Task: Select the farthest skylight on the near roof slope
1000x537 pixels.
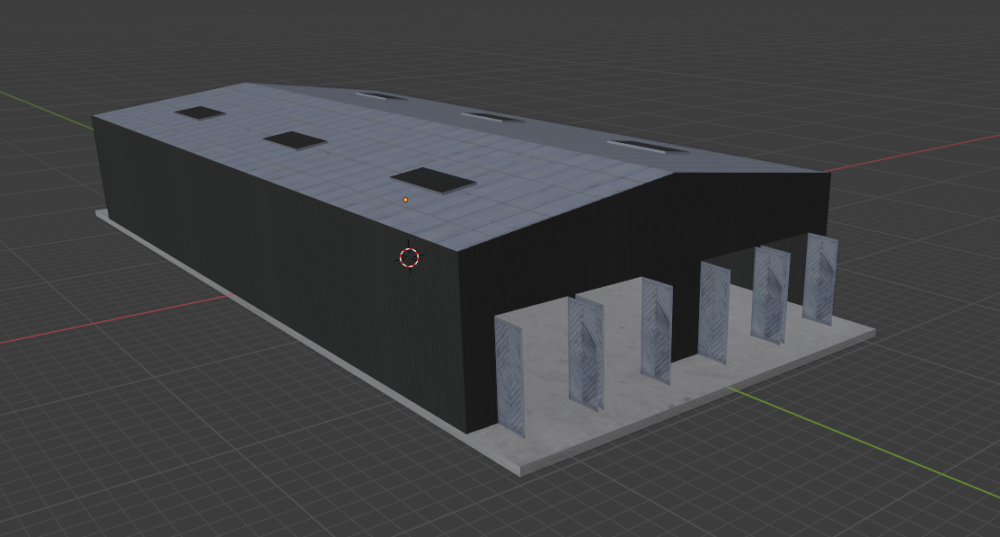Action: tap(200, 113)
